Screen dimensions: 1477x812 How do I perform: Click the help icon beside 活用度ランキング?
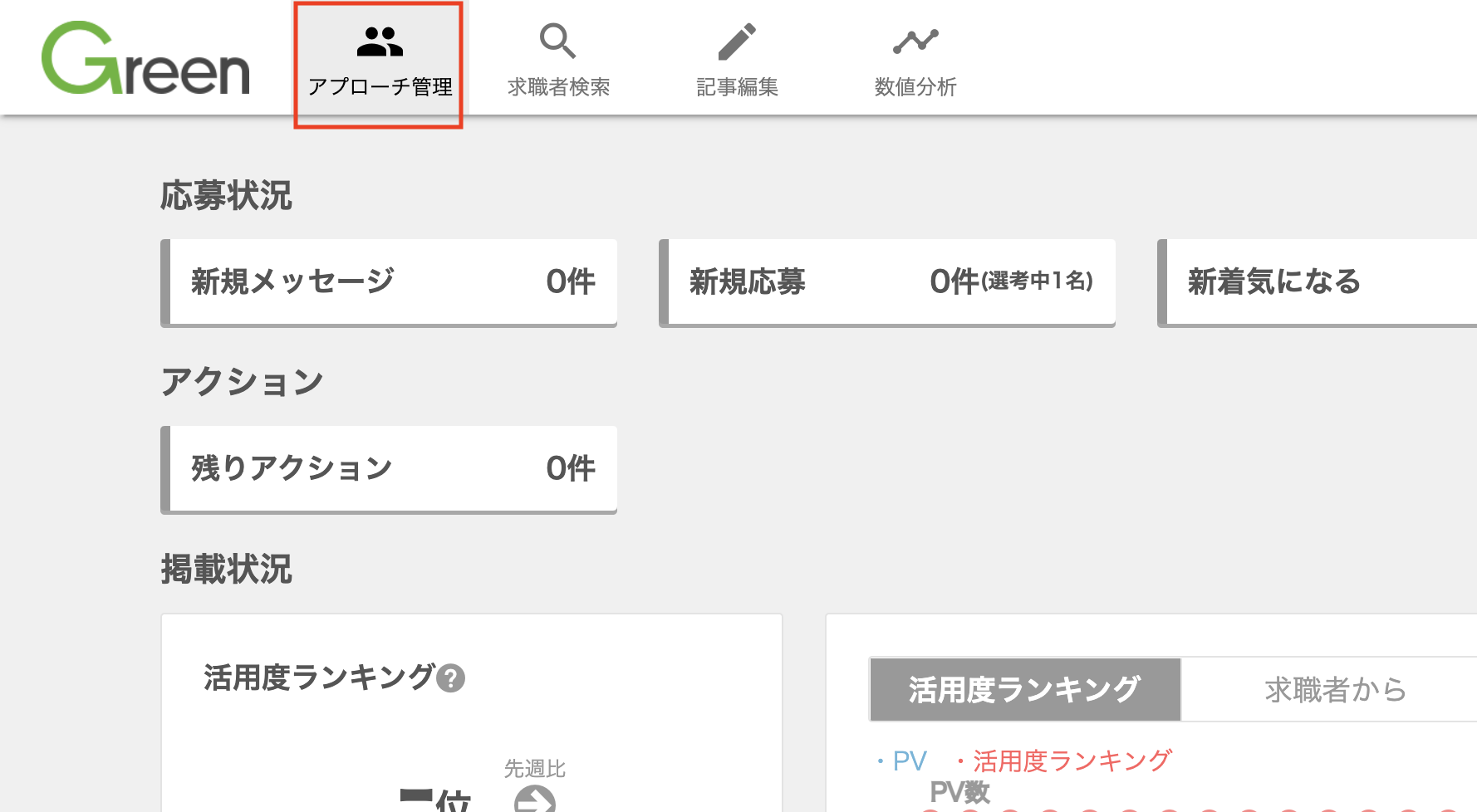click(x=451, y=678)
